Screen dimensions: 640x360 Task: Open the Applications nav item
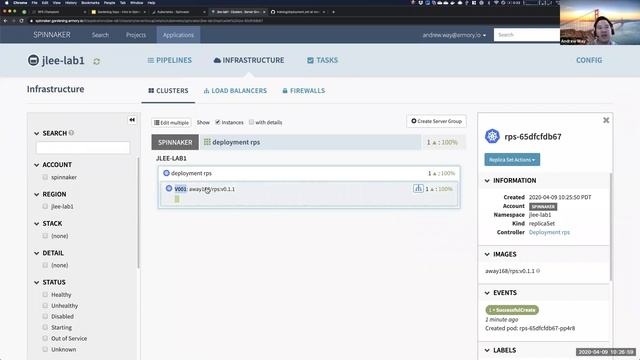178,35
